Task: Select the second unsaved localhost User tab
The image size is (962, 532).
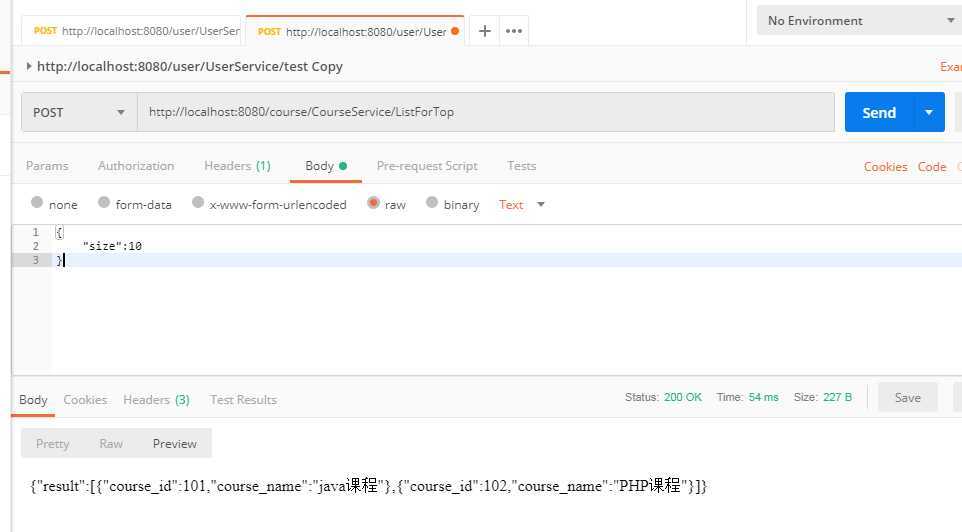Action: pos(355,31)
